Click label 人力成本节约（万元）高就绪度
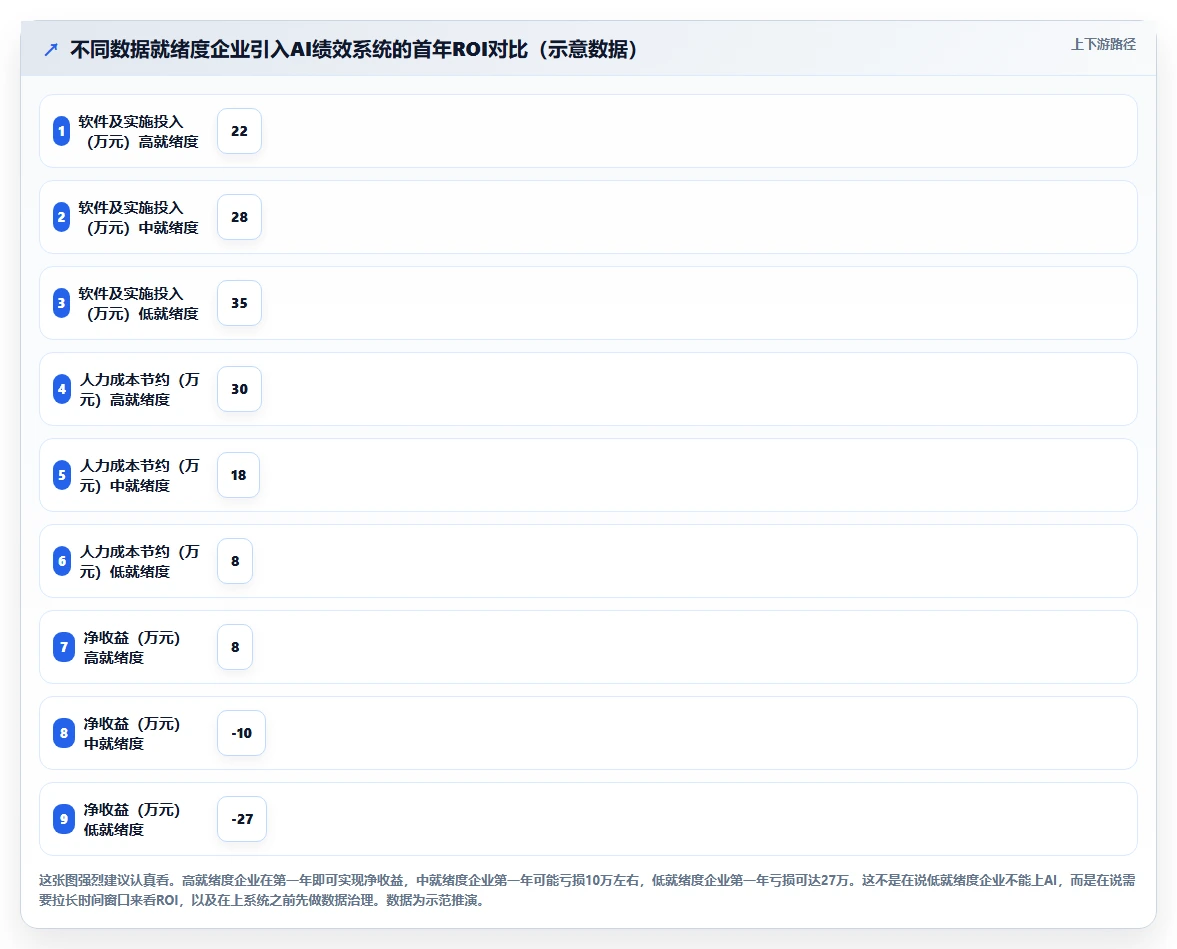 click(x=140, y=390)
